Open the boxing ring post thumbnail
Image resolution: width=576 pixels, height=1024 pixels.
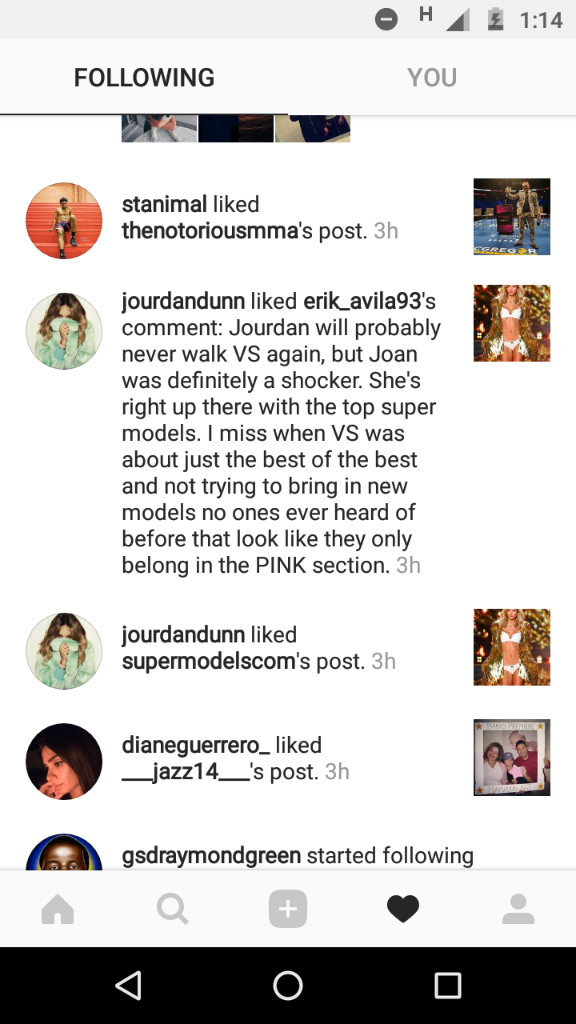[512, 216]
